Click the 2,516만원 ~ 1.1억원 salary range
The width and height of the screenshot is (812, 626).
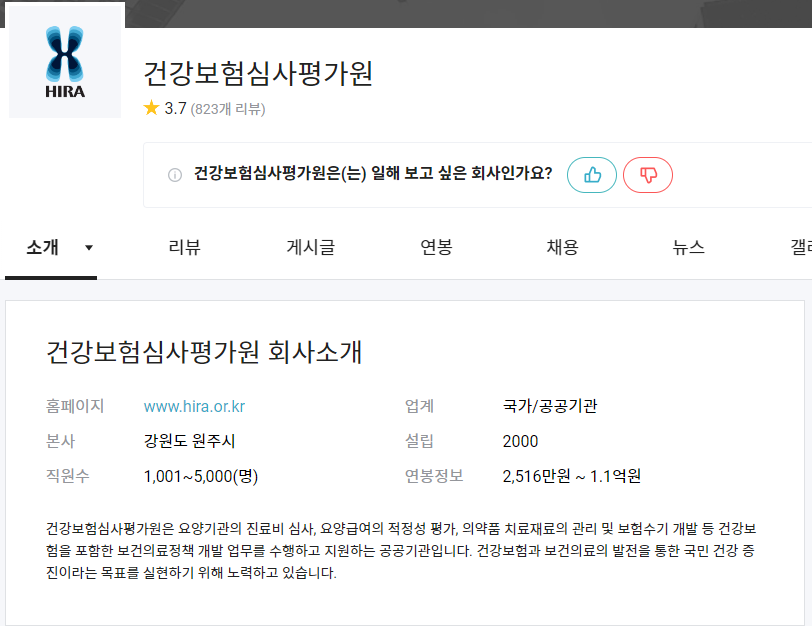coord(572,476)
